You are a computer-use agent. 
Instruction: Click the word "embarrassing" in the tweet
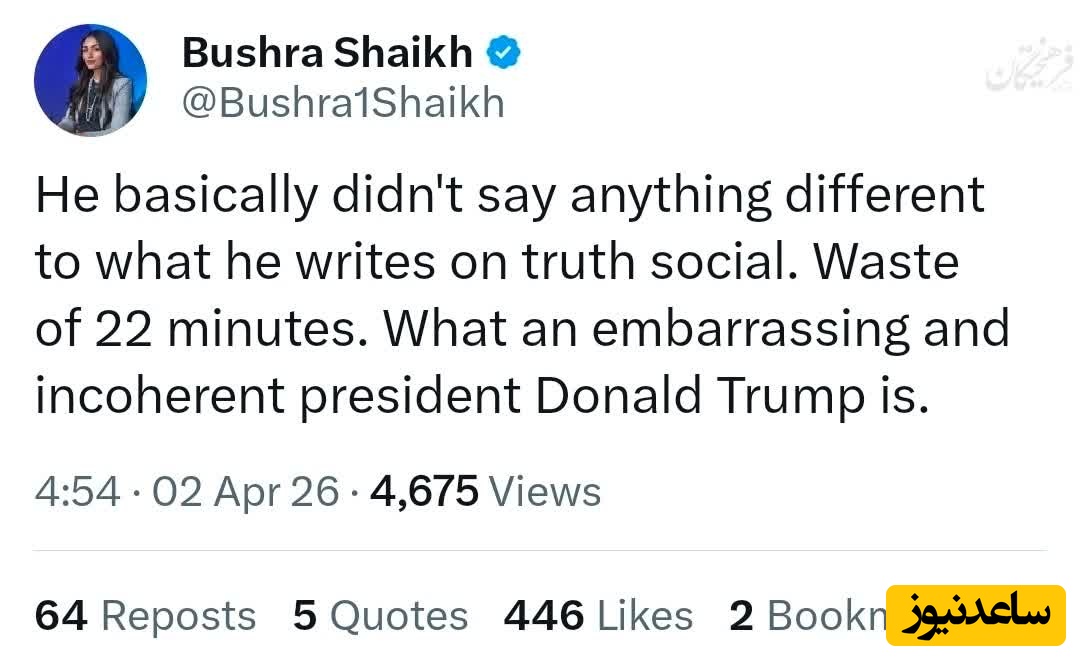(751, 329)
